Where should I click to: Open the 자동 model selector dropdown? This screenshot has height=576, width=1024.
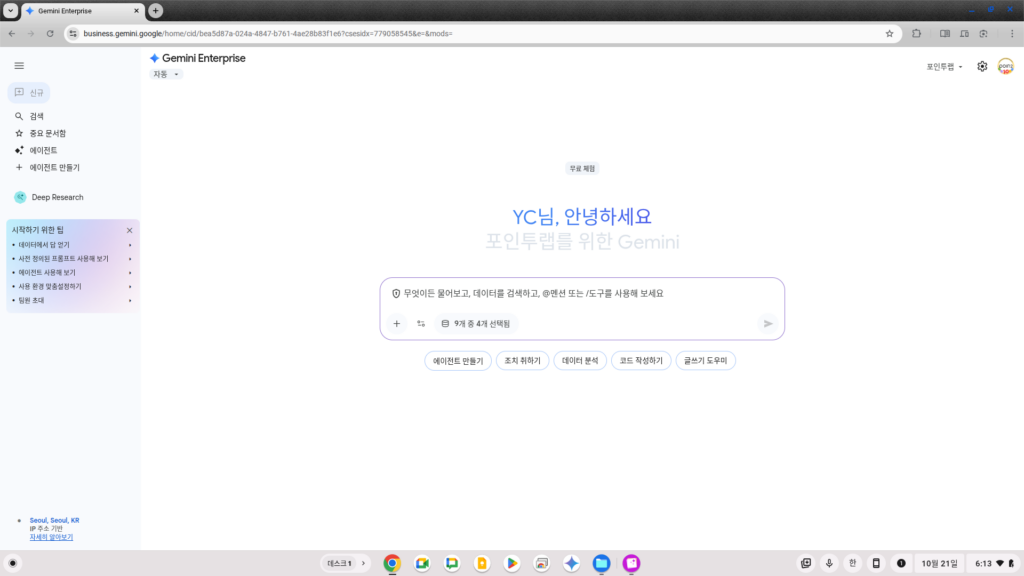[x=166, y=74]
